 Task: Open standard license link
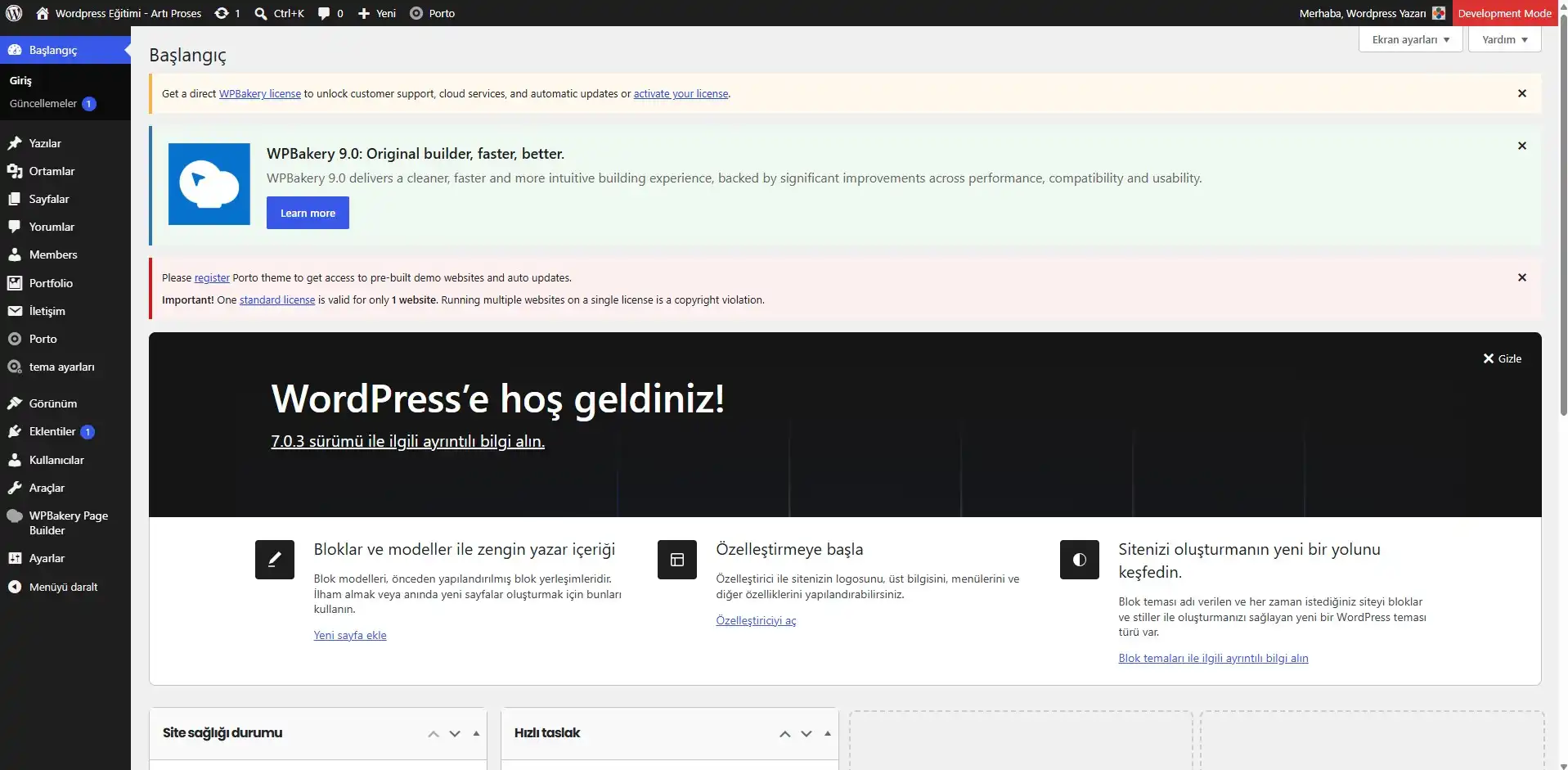point(277,300)
